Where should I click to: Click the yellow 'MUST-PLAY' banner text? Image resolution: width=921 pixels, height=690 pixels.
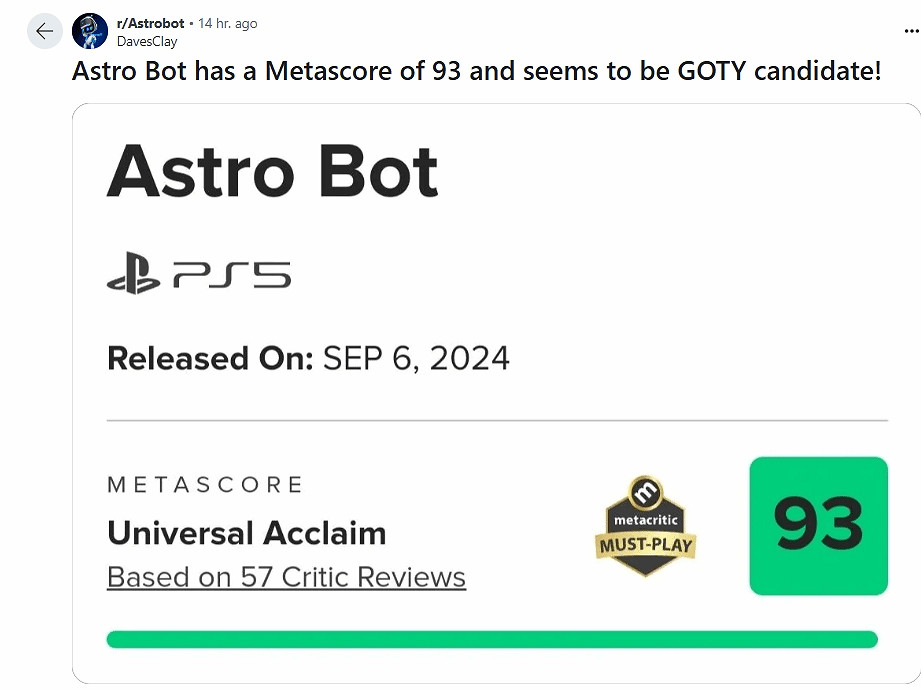click(646, 546)
